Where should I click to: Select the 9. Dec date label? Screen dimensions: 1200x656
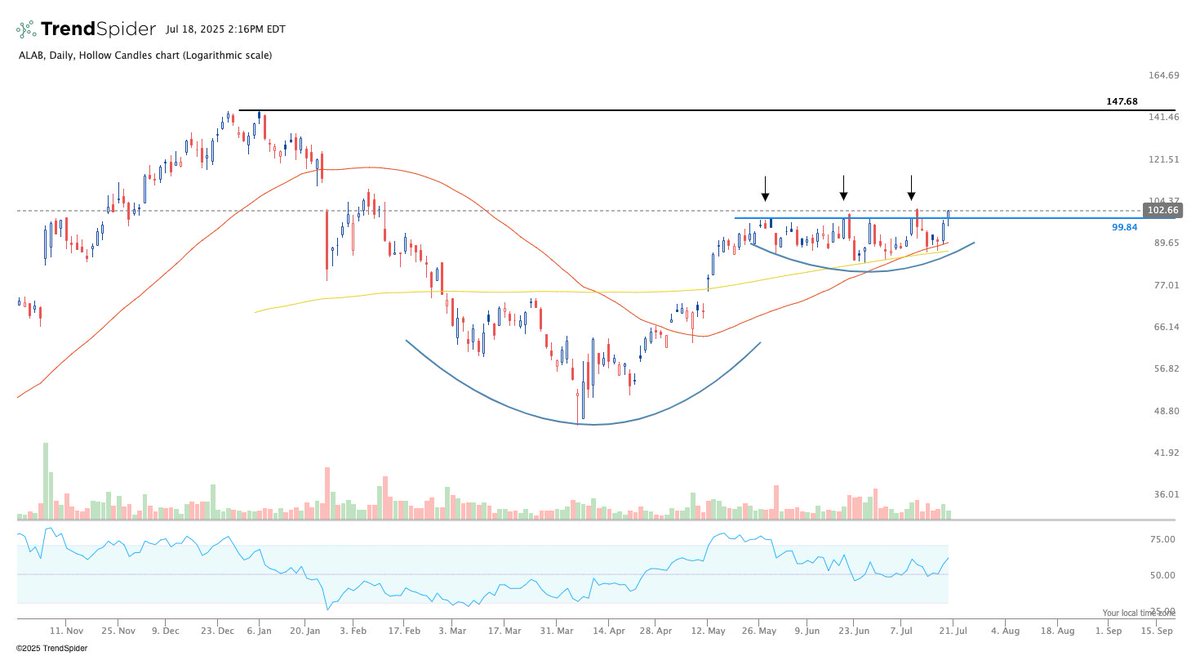(x=168, y=632)
